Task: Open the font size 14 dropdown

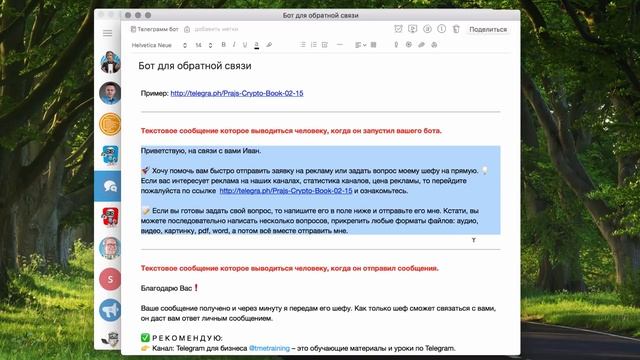Action: click(203, 45)
